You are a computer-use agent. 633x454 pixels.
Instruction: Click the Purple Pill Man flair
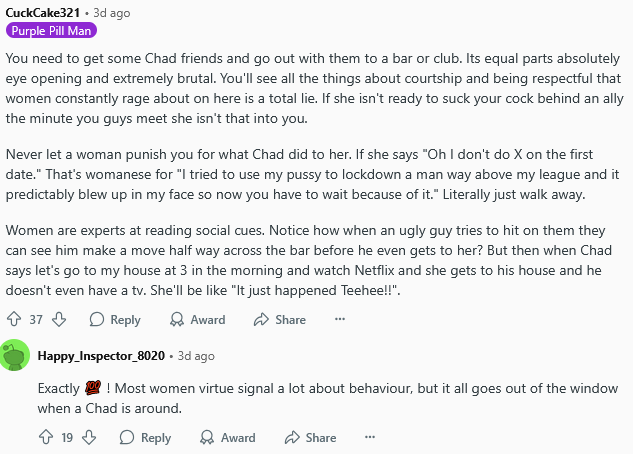click(x=51, y=31)
